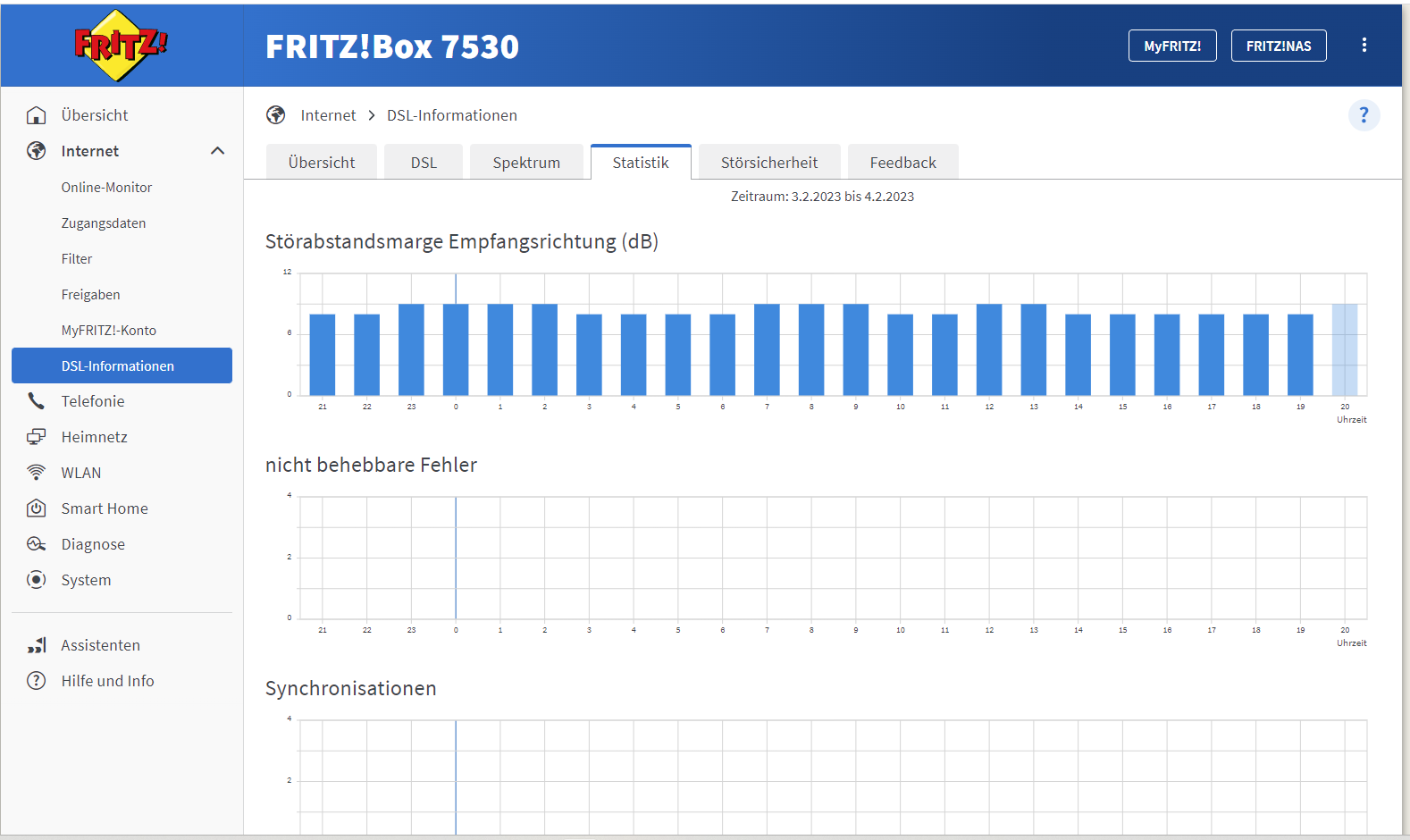1410x840 pixels.
Task: Click the WLAN wifi icon
Action: coord(37,473)
